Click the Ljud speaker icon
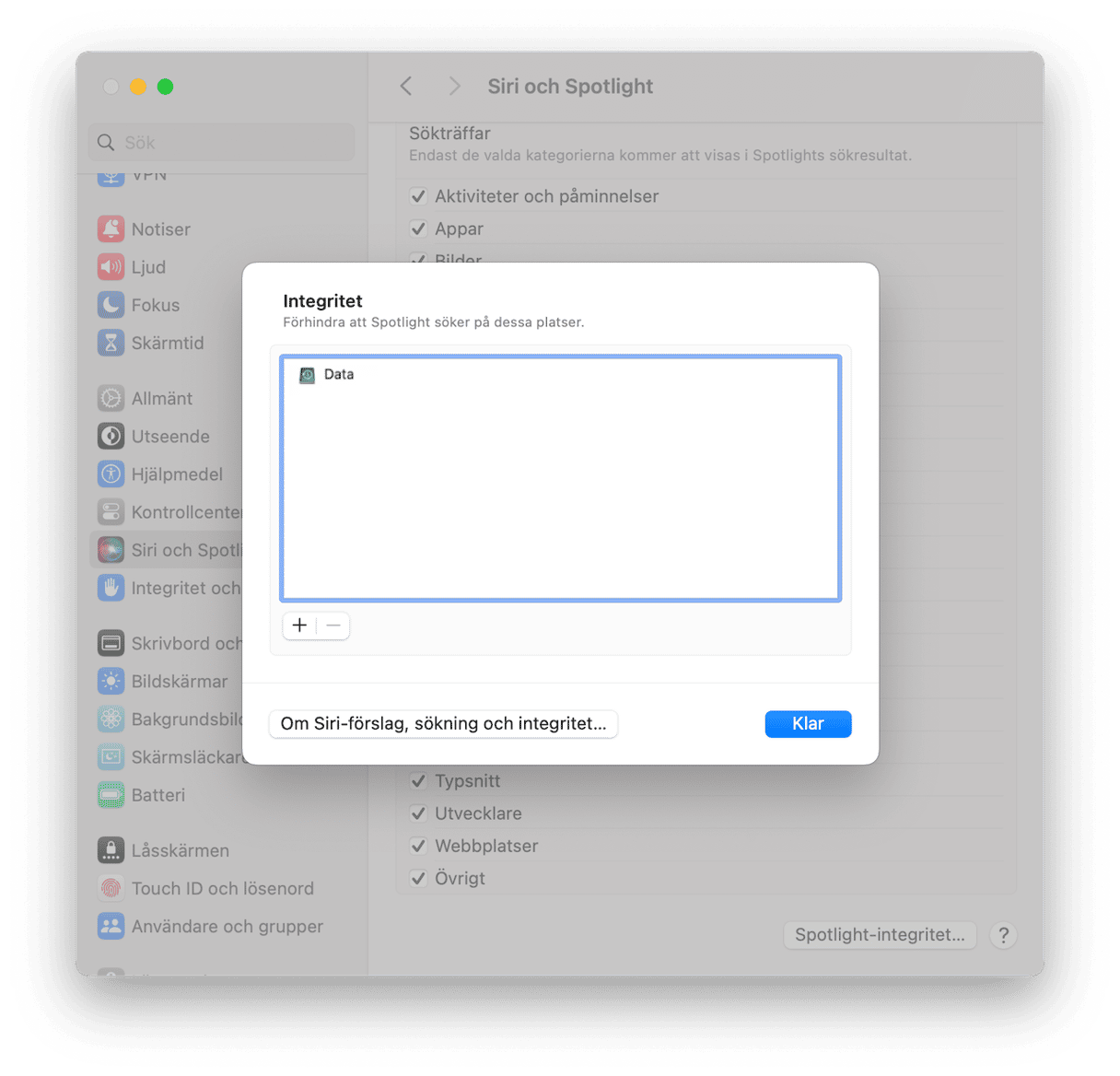 (x=111, y=267)
